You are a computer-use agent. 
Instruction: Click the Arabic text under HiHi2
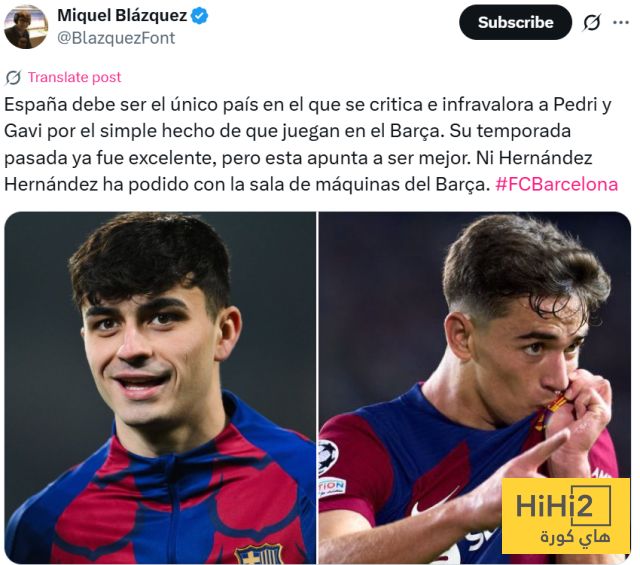coord(576,536)
